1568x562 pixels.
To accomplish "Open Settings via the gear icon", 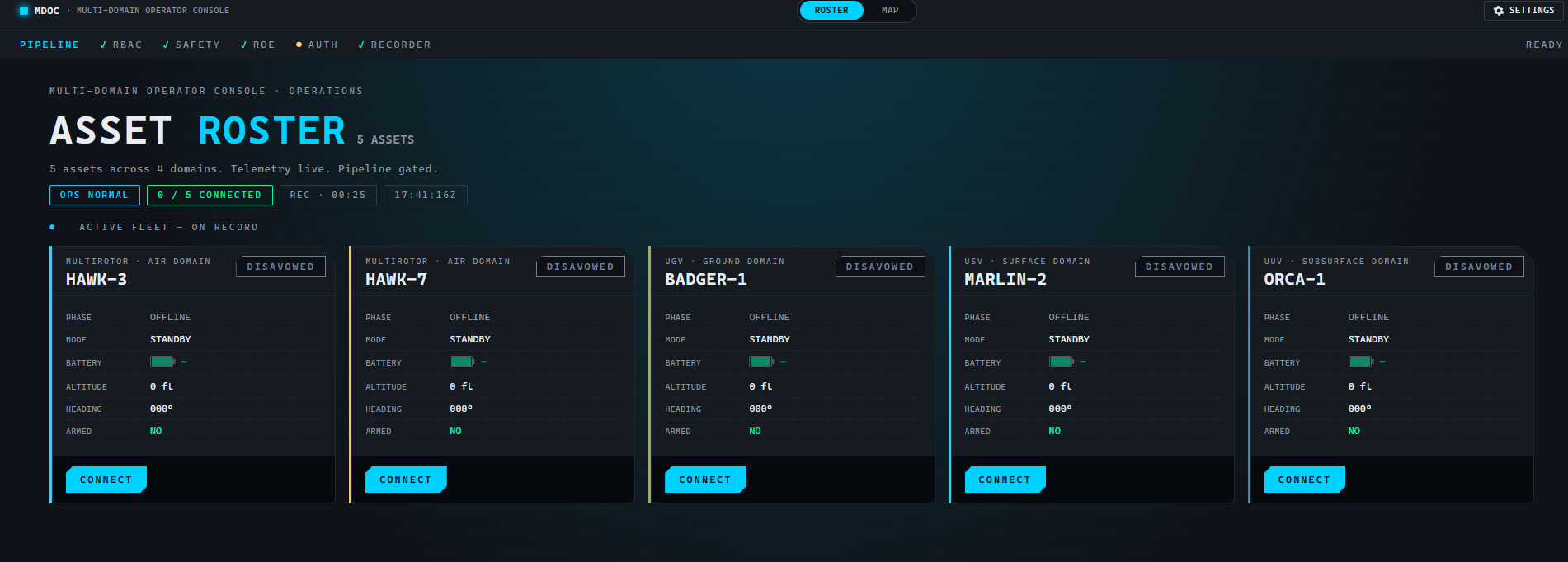I will (1499, 11).
